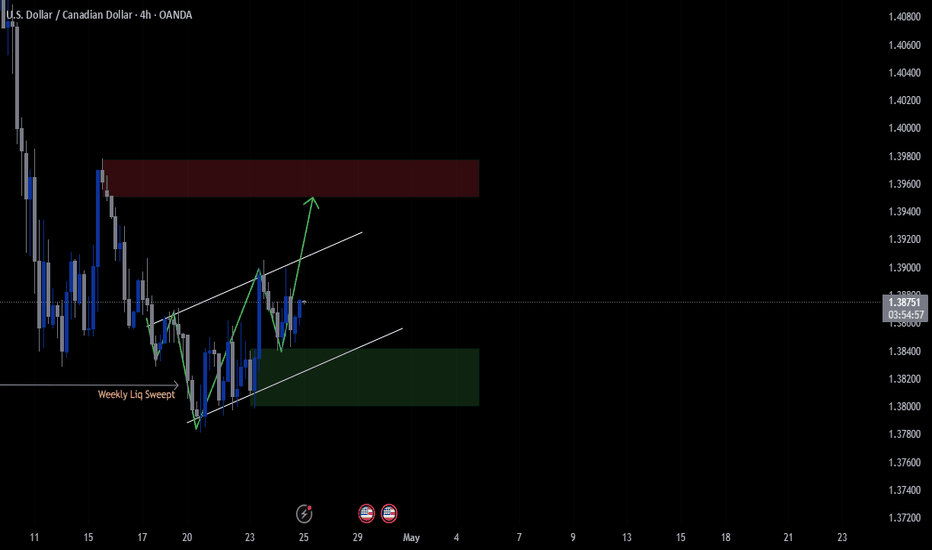The image size is (932, 550).
Task: Click the 1.40000 price axis label
Action: (x=904, y=128)
